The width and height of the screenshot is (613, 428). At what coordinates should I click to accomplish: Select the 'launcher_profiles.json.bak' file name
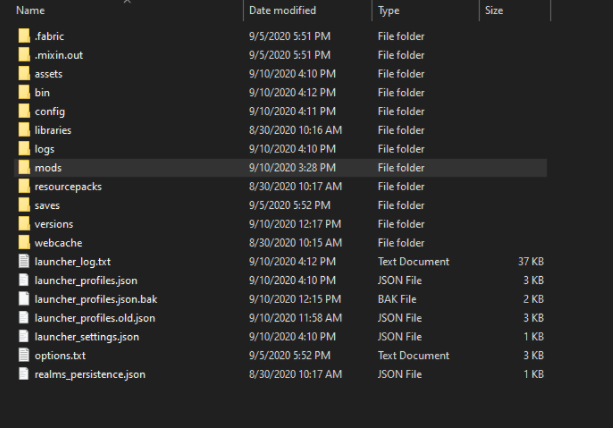(96, 299)
